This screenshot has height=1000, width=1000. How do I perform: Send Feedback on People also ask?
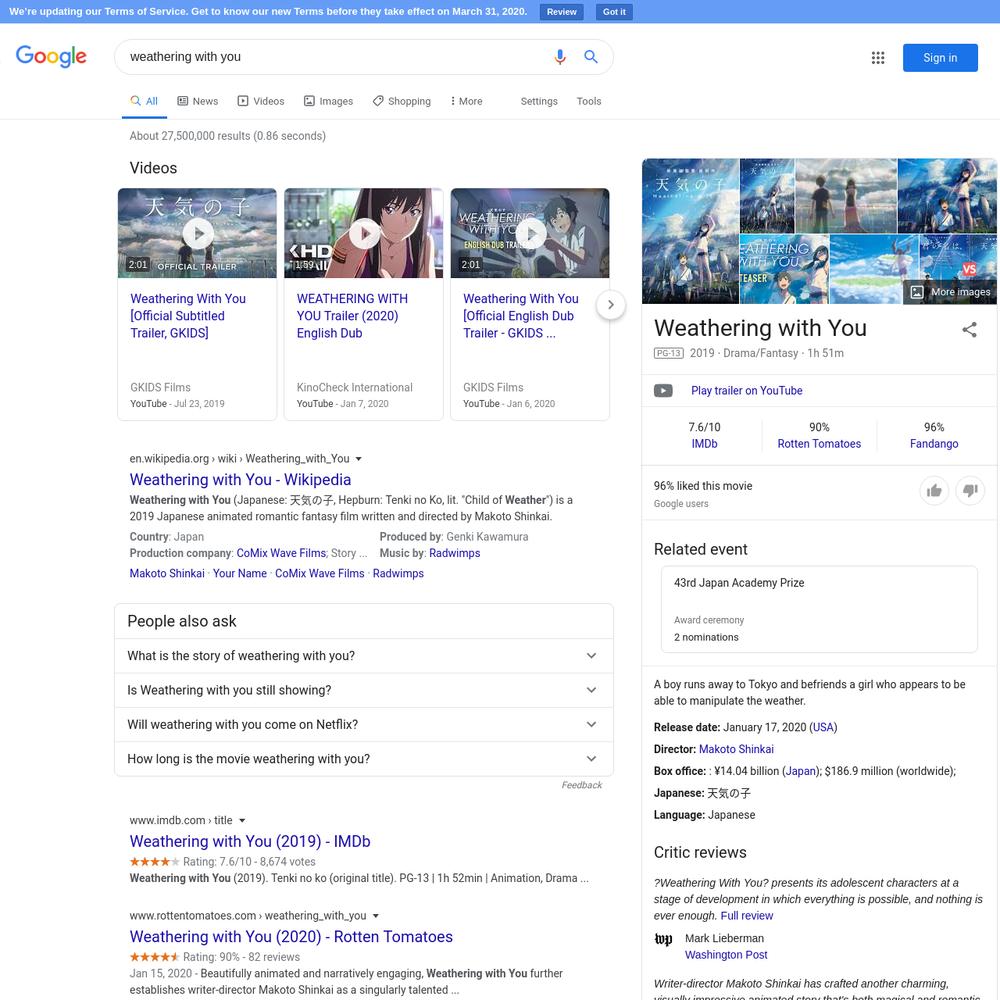tap(582, 786)
